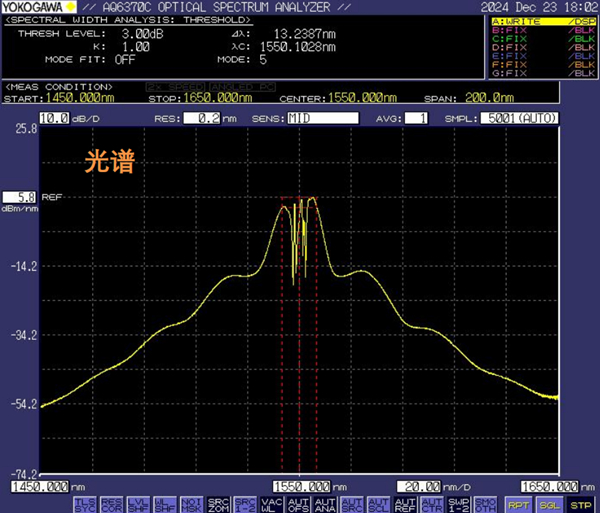Click the SMO OTH smoothing icon
Image resolution: width=600 pixels, height=513 pixels.
pyautogui.click(x=484, y=503)
